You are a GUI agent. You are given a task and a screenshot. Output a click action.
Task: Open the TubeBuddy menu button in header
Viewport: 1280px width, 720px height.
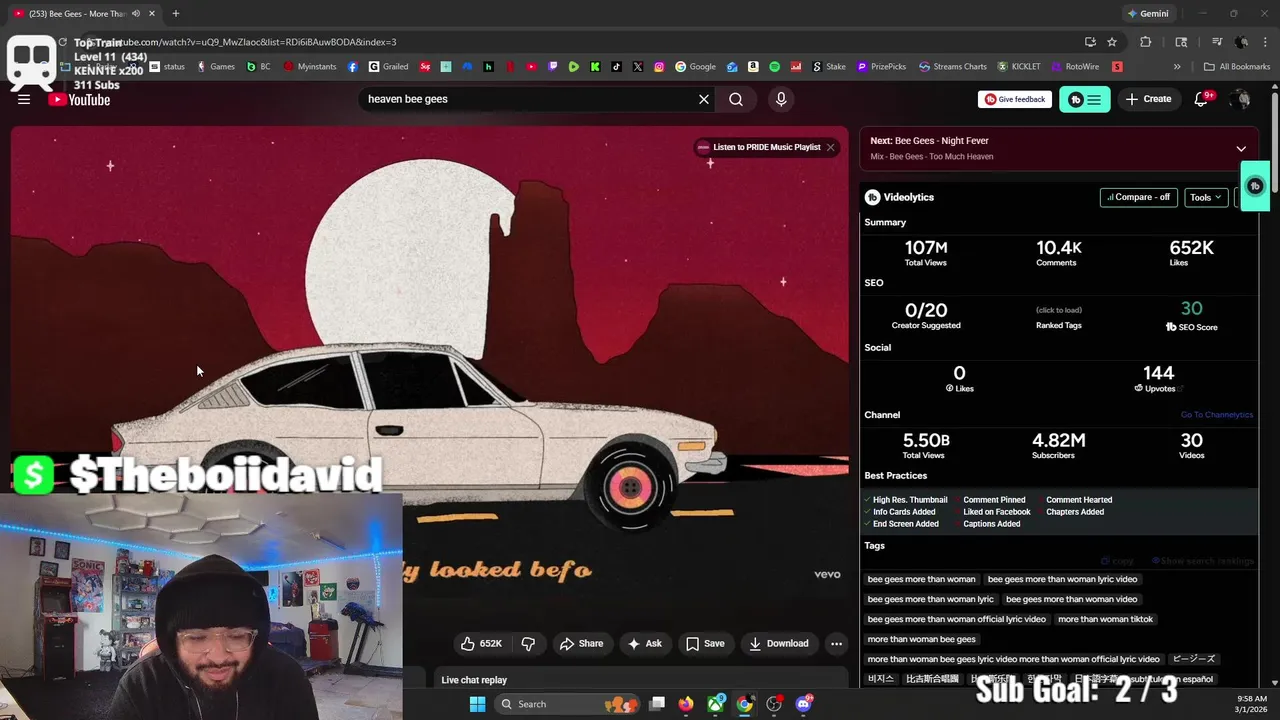(x=1084, y=99)
